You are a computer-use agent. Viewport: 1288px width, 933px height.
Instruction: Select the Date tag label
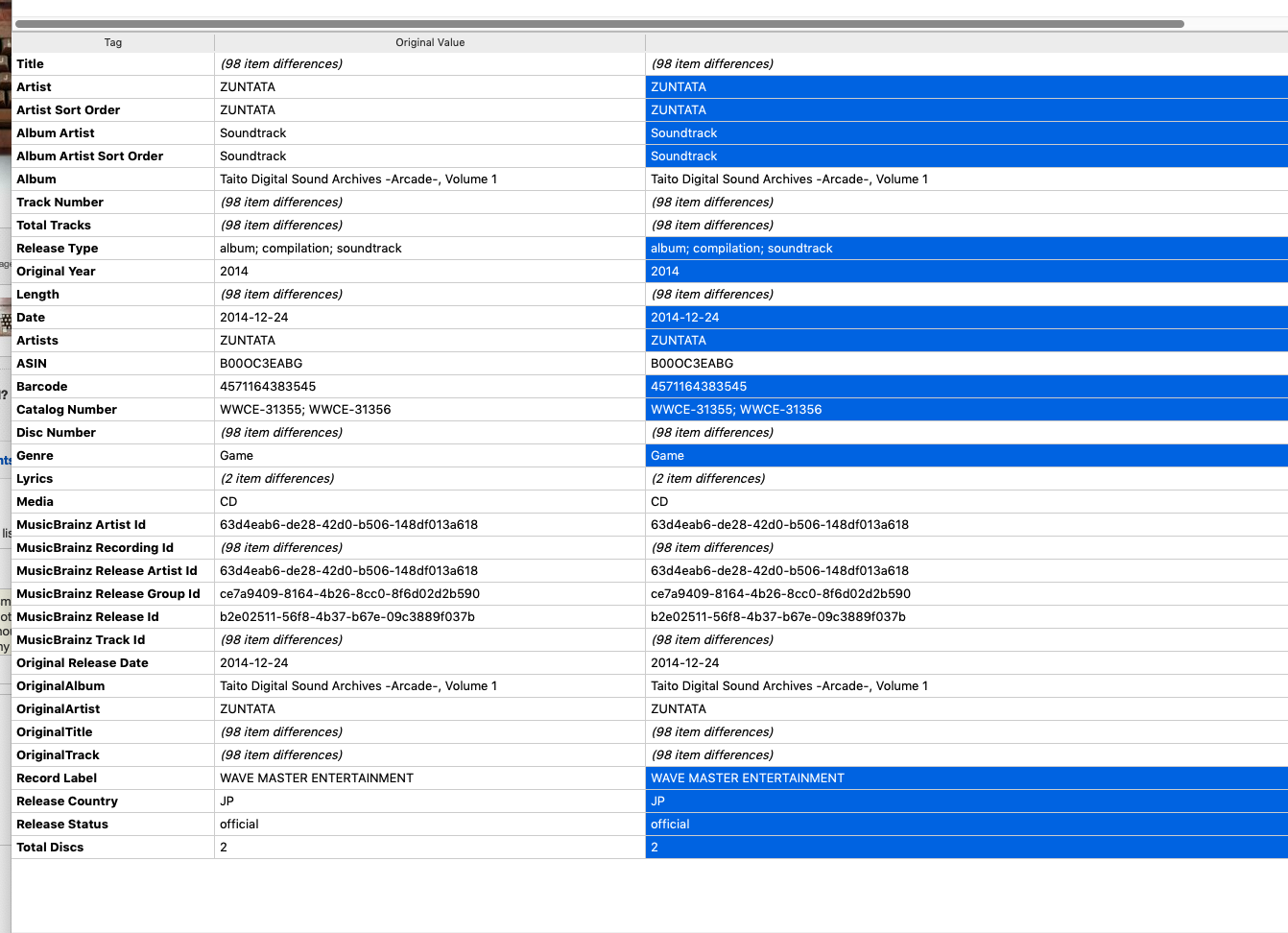click(x=31, y=318)
